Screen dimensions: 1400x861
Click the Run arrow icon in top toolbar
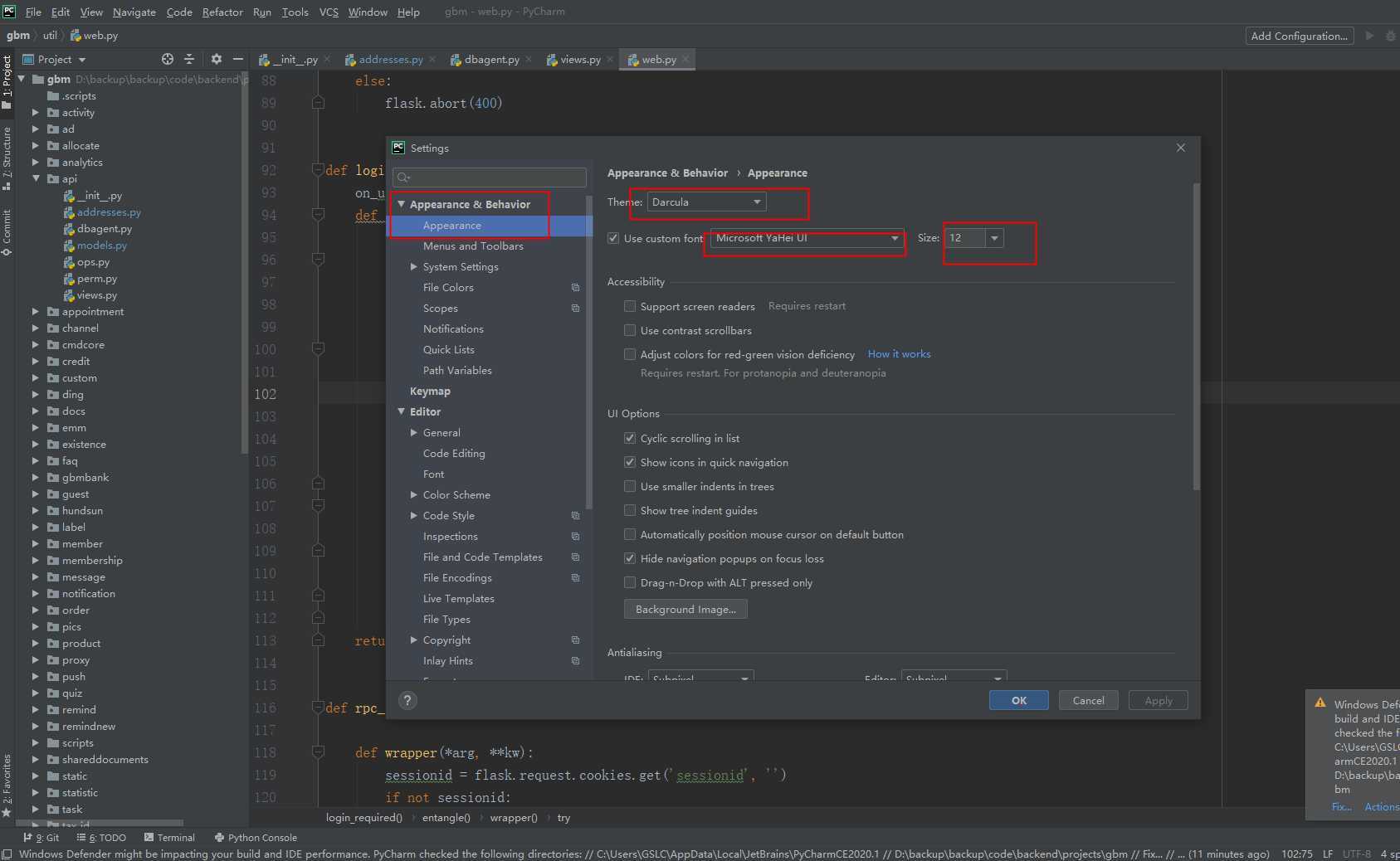point(1369,36)
